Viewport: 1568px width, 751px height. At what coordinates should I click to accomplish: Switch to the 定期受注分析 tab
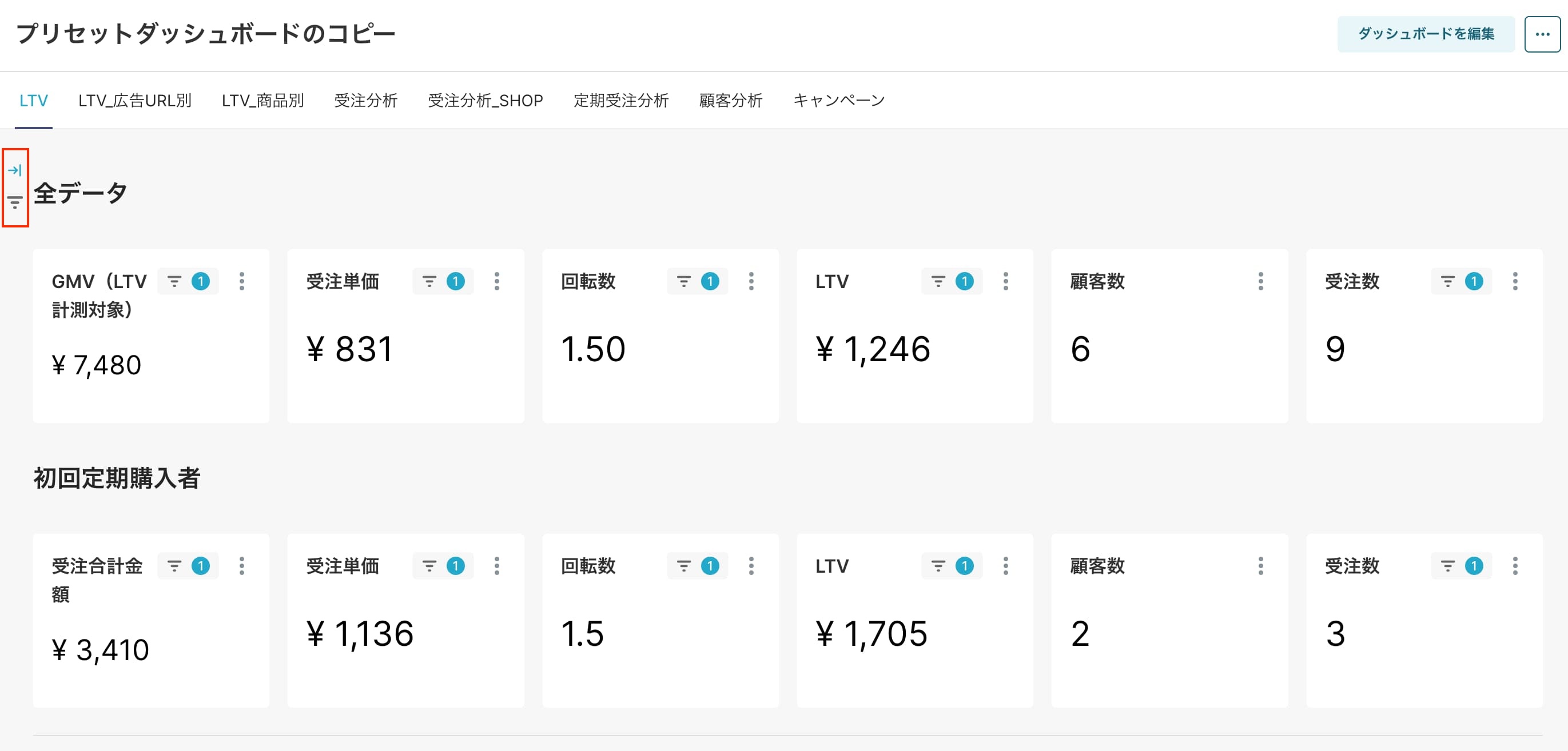tap(621, 101)
